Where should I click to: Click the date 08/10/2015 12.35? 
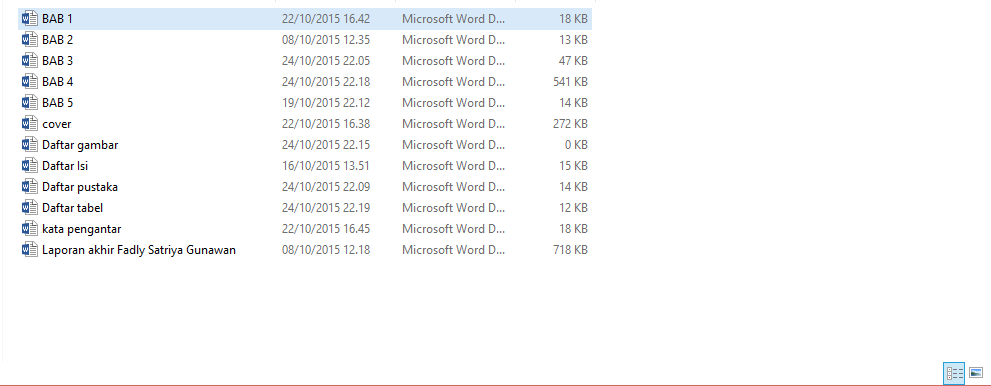[x=326, y=40]
